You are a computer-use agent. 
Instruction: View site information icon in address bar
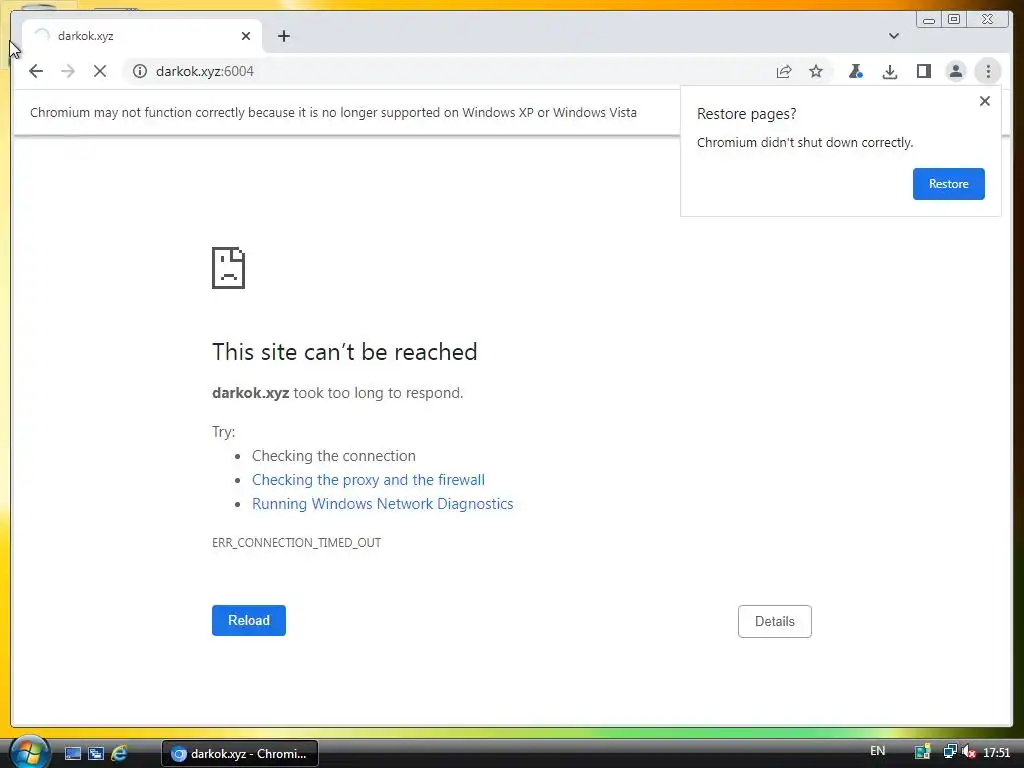[140, 71]
